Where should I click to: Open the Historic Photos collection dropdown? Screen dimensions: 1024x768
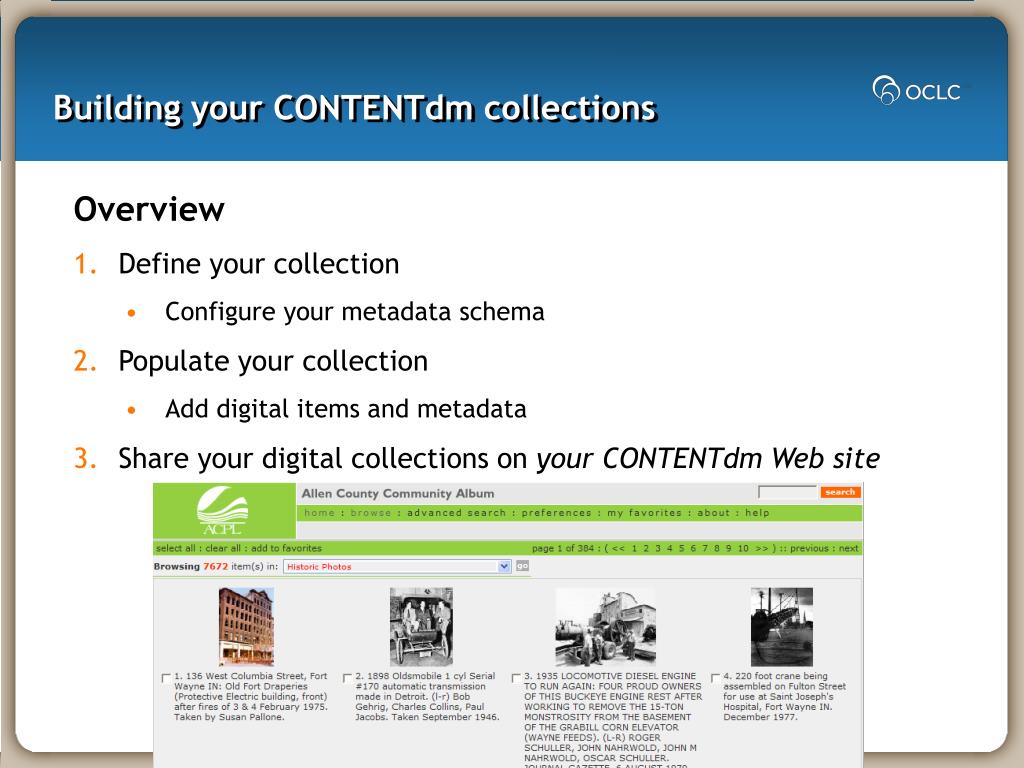pos(397,566)
